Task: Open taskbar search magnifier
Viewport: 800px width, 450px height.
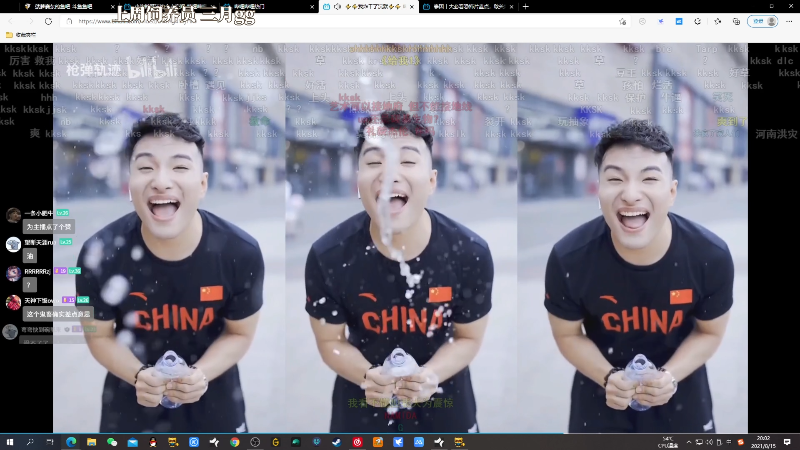Action: pos(30,442)
